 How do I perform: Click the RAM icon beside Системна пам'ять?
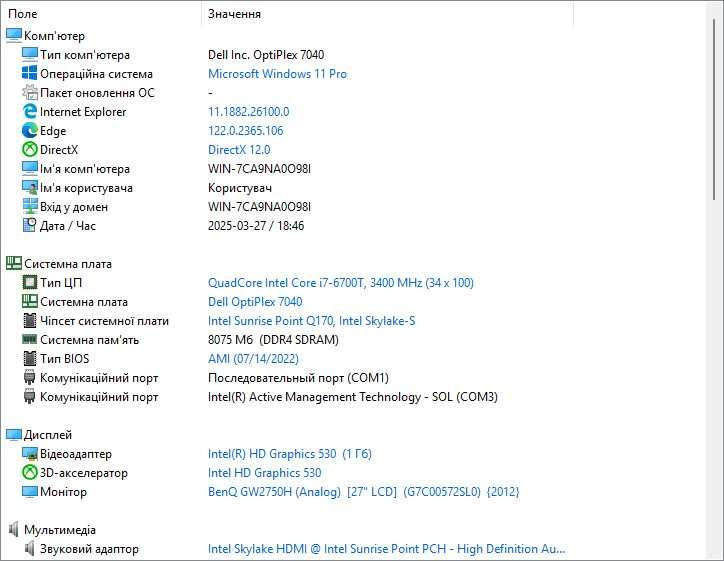(30, 339)
